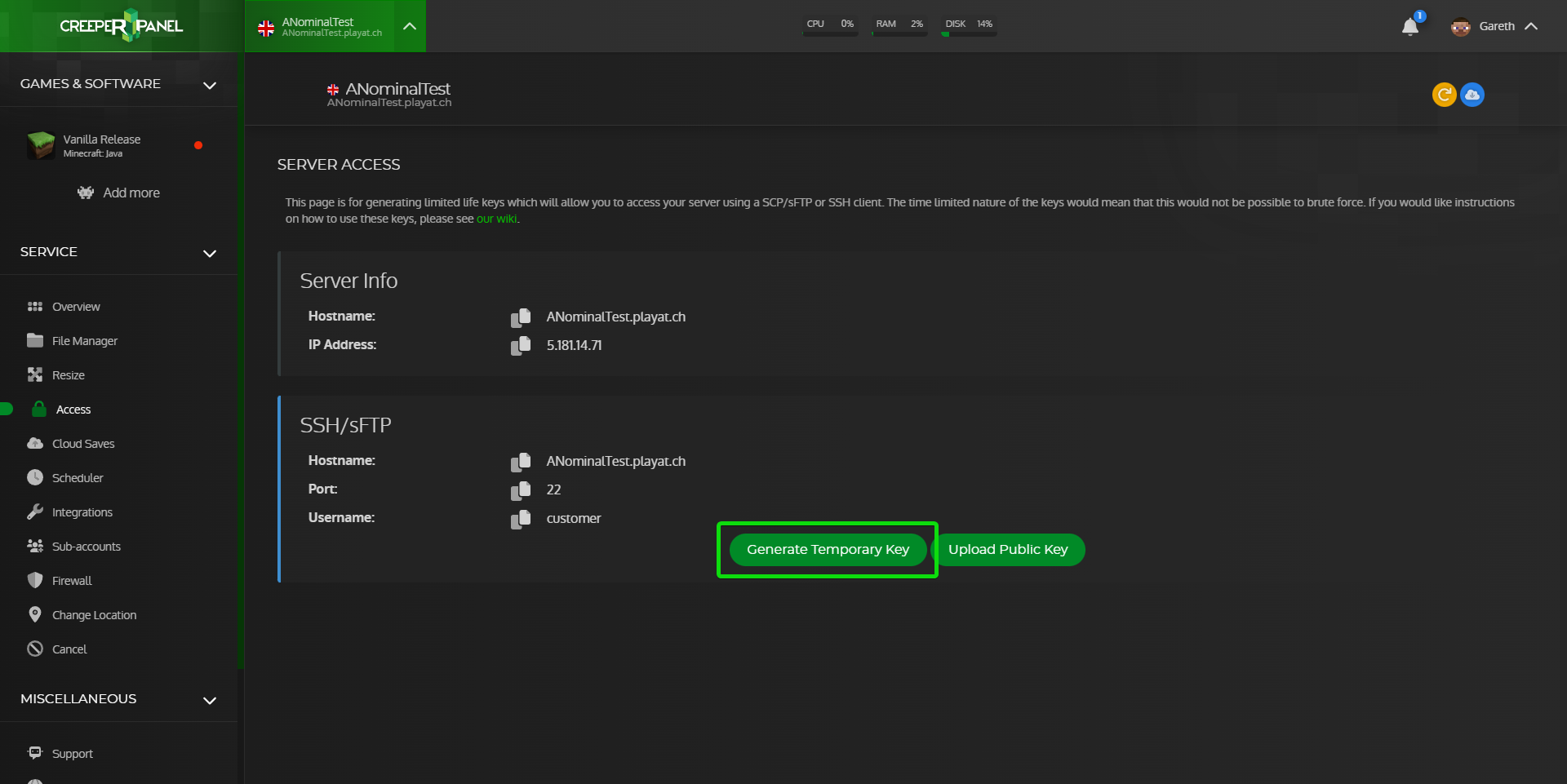Click the Gareth user avatar
The height and width of the screenshot is (784, 1567).
coord(1461,26)
